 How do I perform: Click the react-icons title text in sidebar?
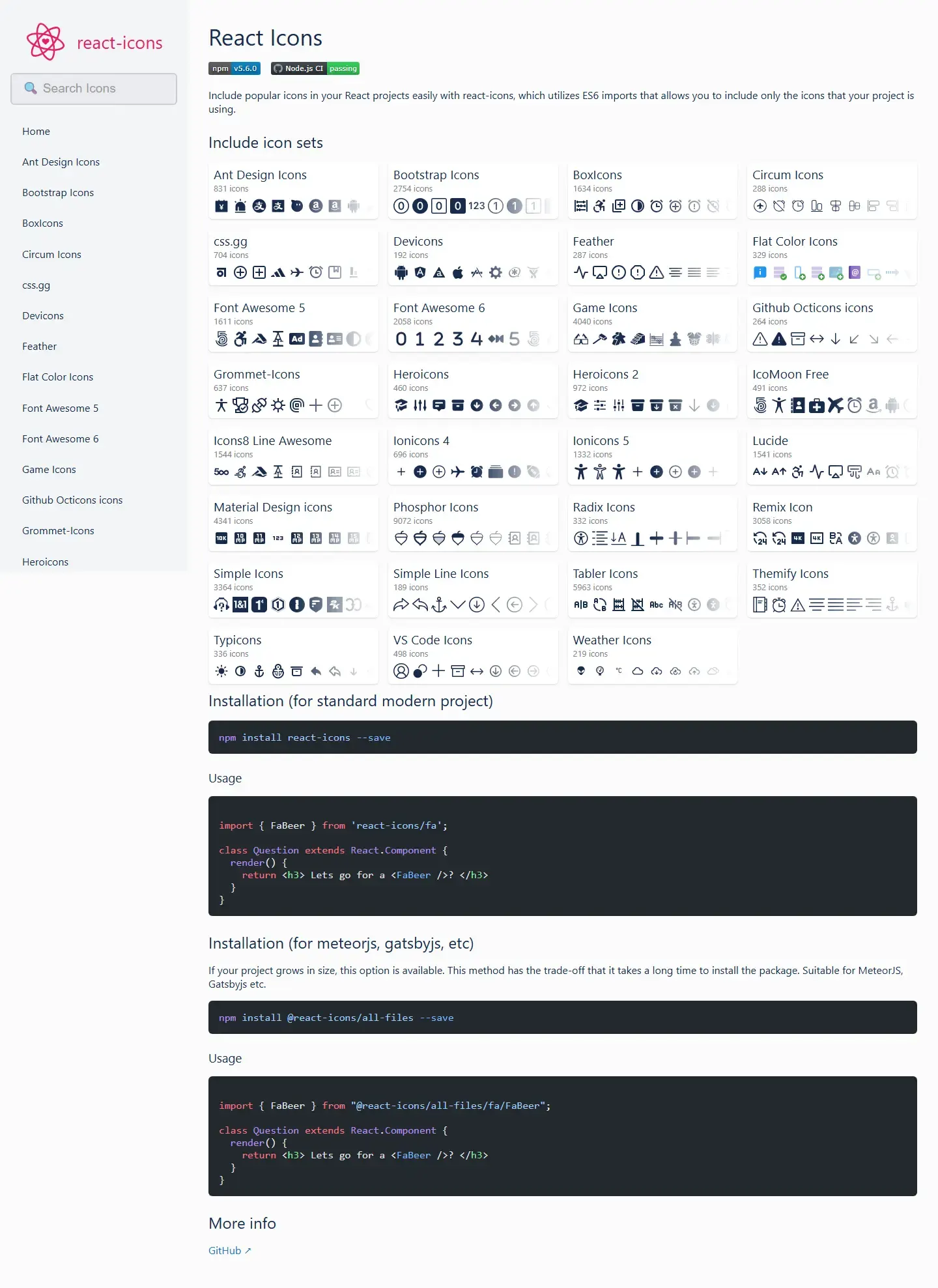(x=120, y=43)
